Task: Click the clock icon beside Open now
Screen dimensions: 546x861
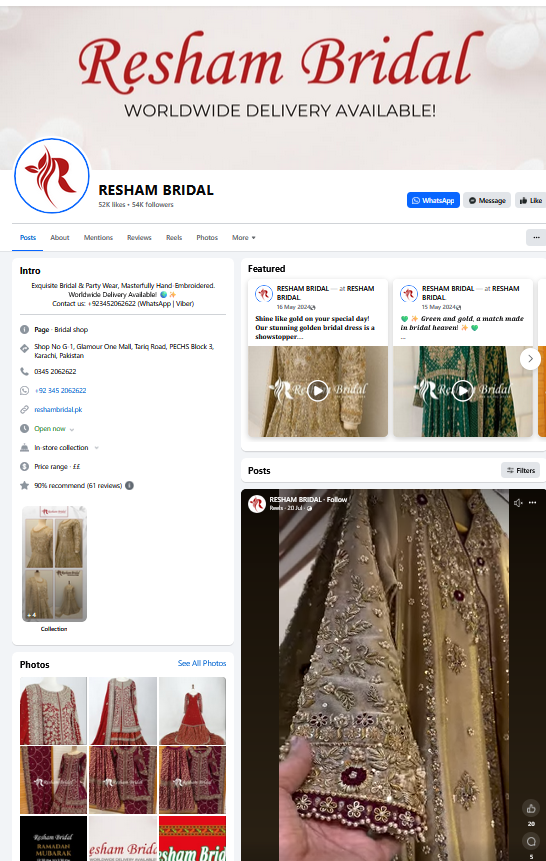Action: click(24, 428)
